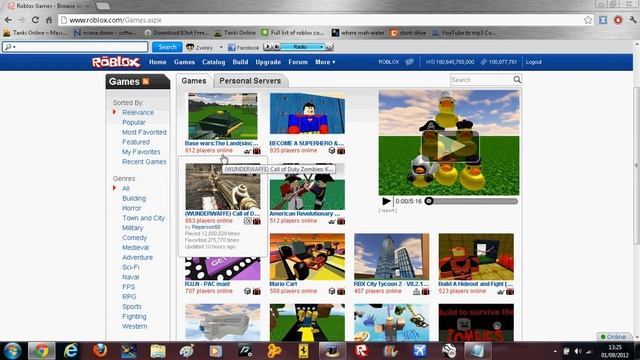Click the volume speaker icon in system tray

[578, 351]
